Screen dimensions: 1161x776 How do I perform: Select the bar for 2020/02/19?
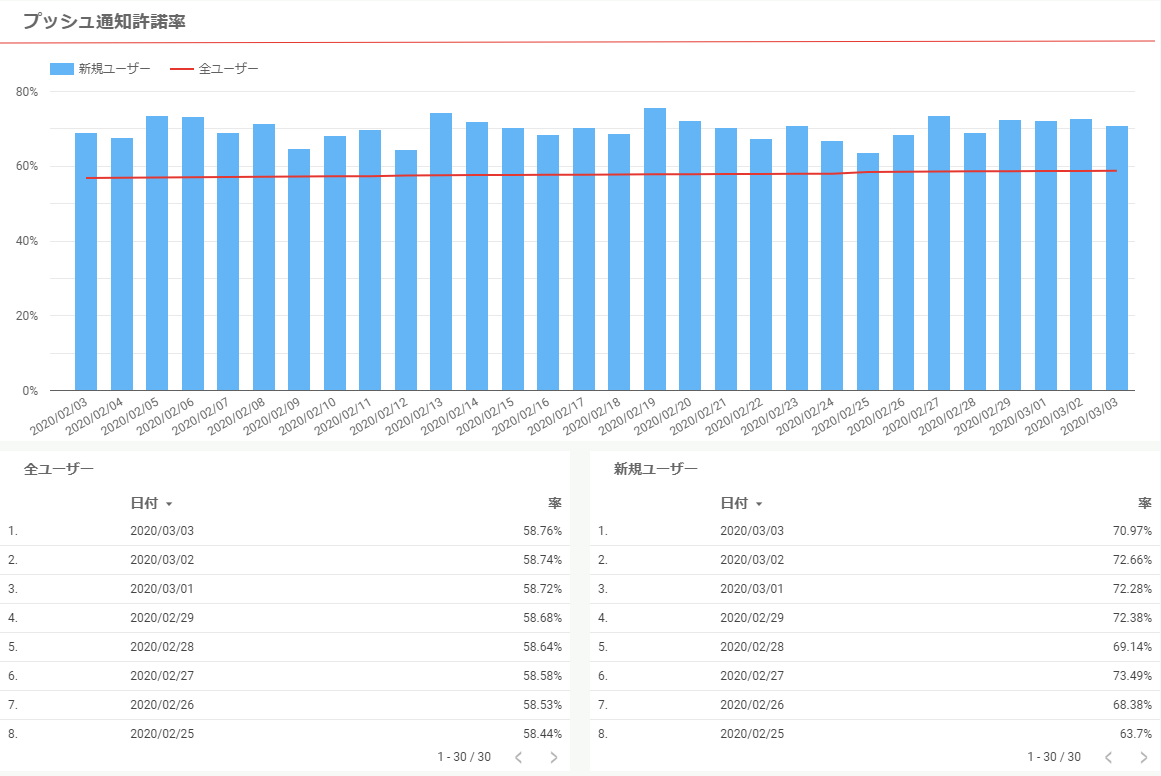click(x=655, y=250)
